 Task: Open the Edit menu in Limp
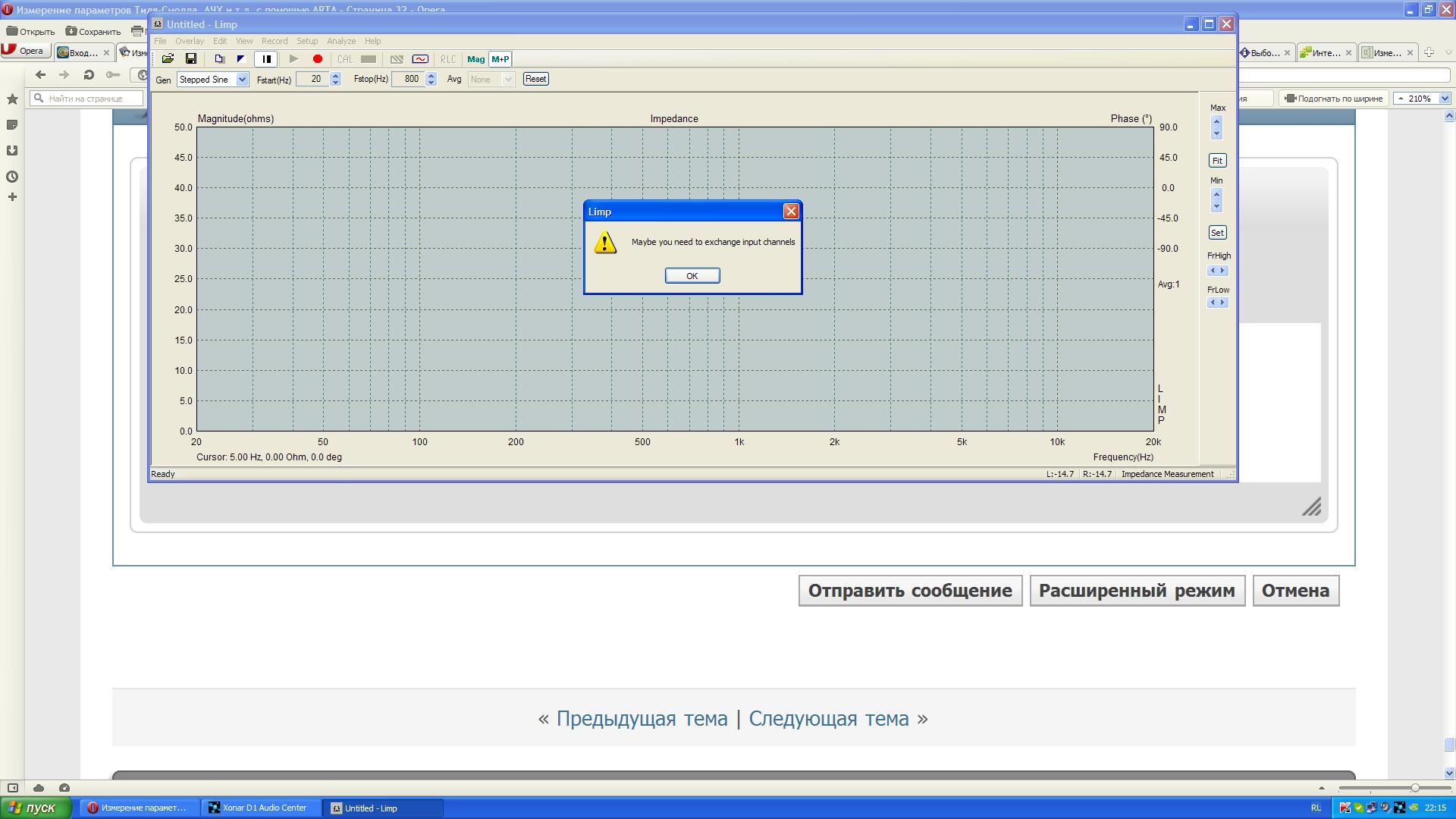220,41
